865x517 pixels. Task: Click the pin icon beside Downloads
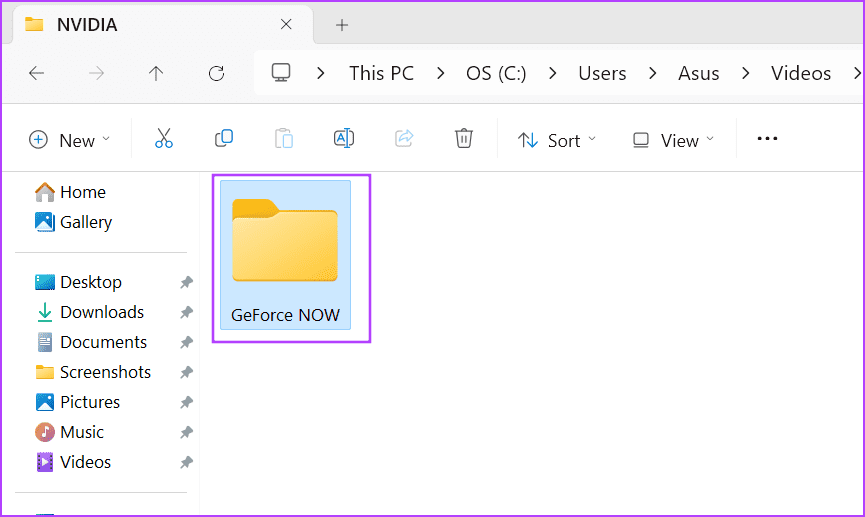click(x=186, y=312)
